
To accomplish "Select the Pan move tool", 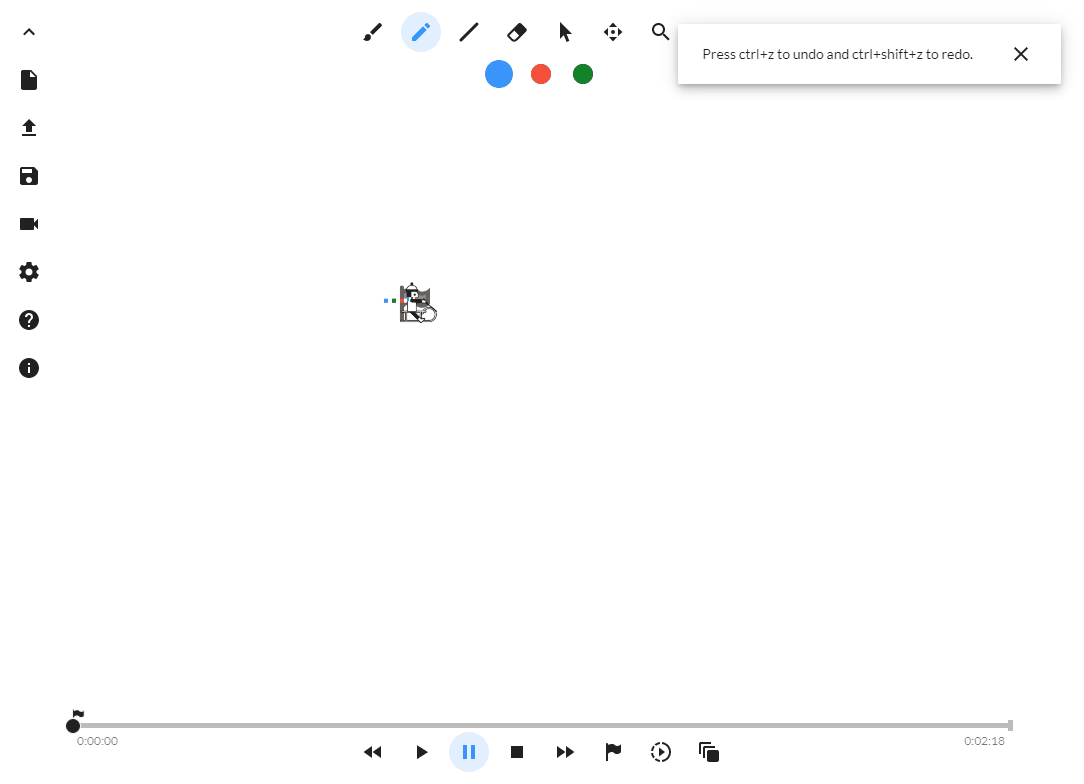I will point(613,32).
